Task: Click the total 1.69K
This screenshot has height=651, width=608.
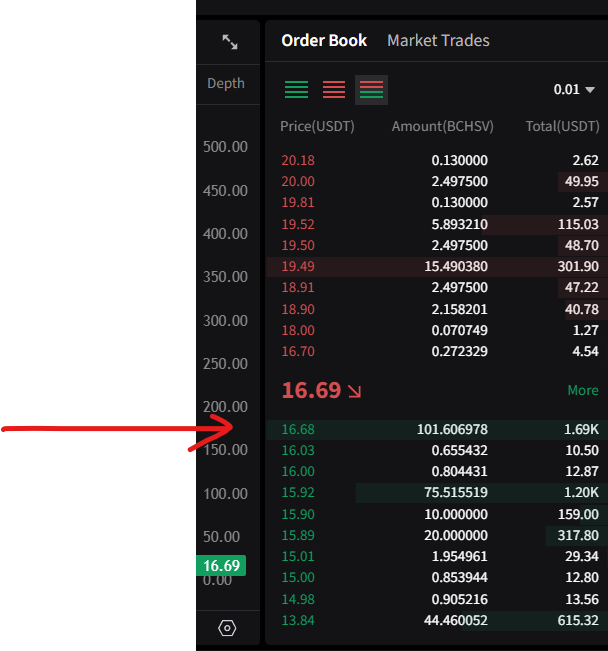Action: (581, 429)
